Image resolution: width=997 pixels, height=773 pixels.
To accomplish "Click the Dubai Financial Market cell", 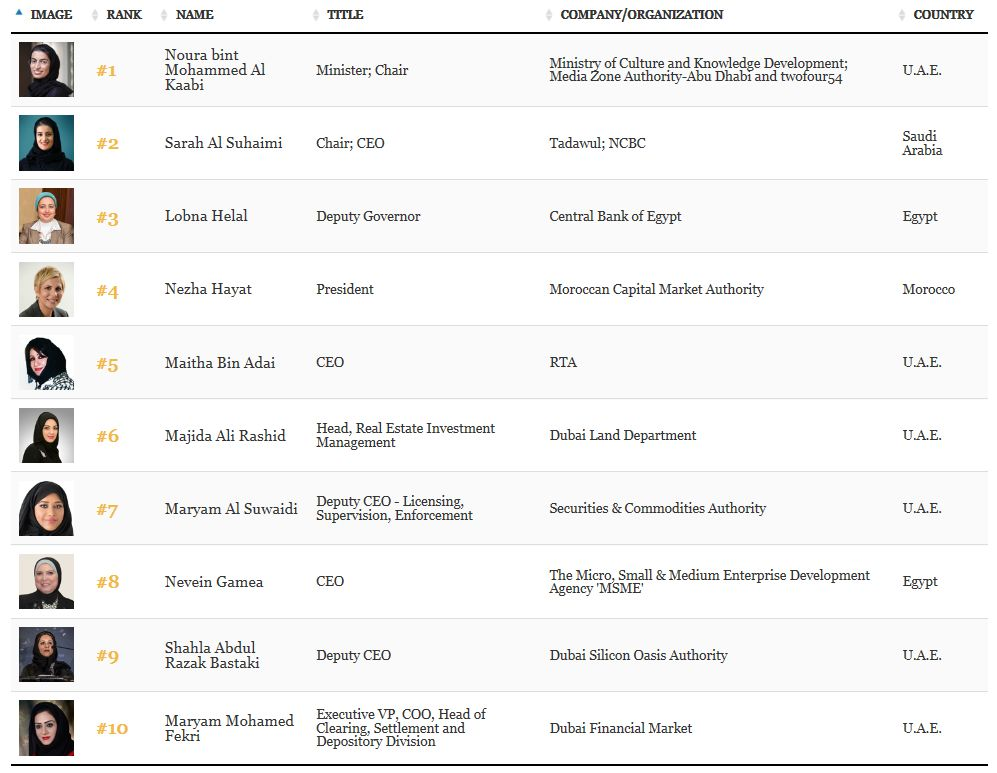I will click(x=621, y=728).
